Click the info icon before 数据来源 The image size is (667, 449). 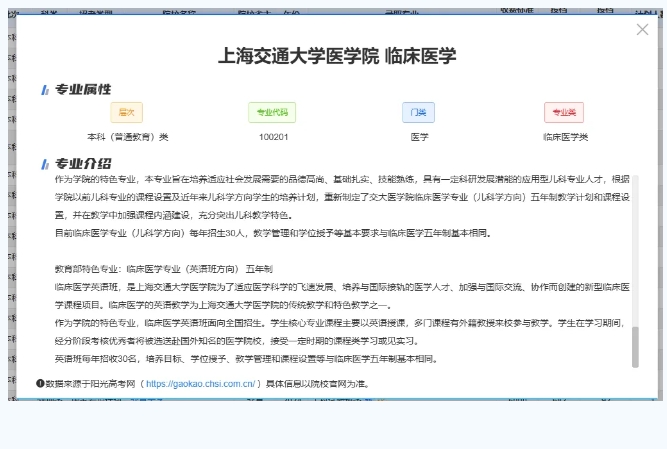(40, 384)
